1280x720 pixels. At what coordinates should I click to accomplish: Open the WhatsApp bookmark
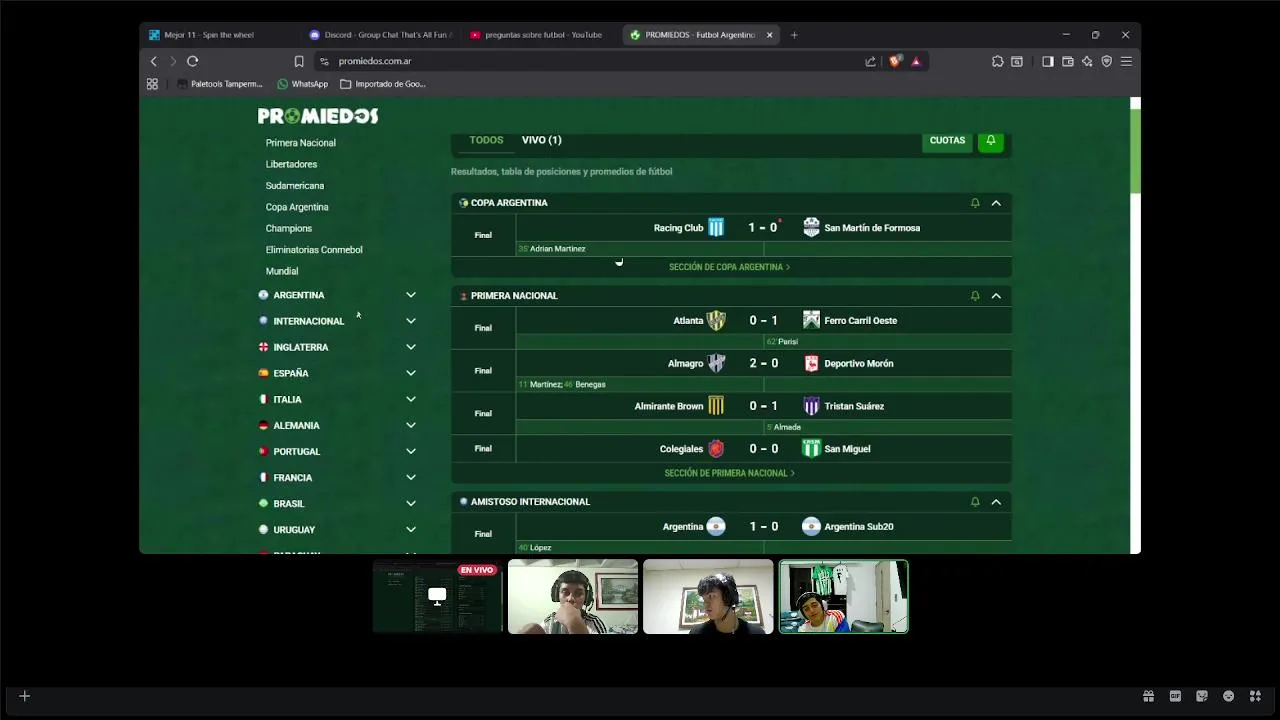[x=303, y=84]
